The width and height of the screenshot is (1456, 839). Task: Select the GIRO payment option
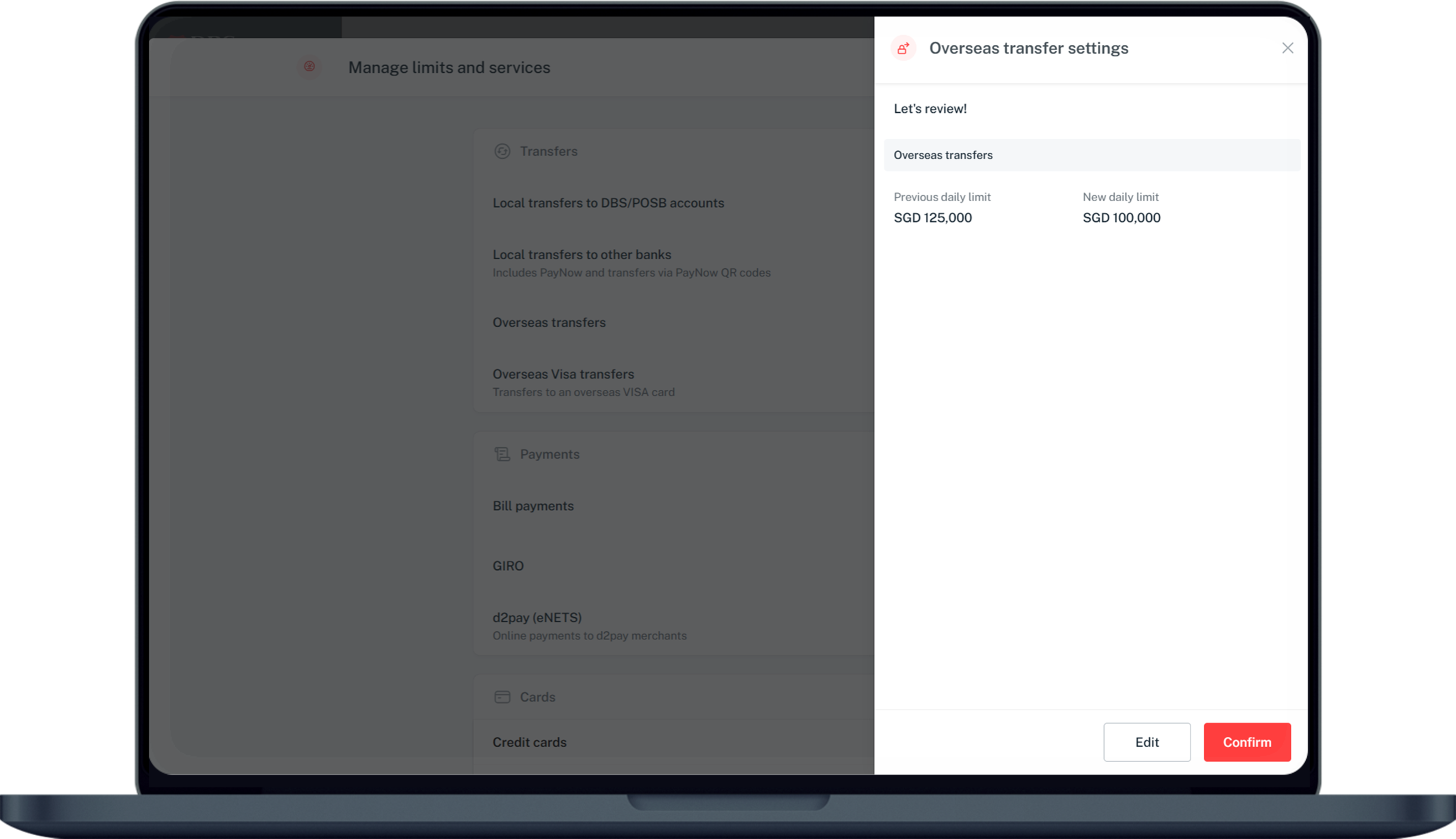(x=507, y=566)
